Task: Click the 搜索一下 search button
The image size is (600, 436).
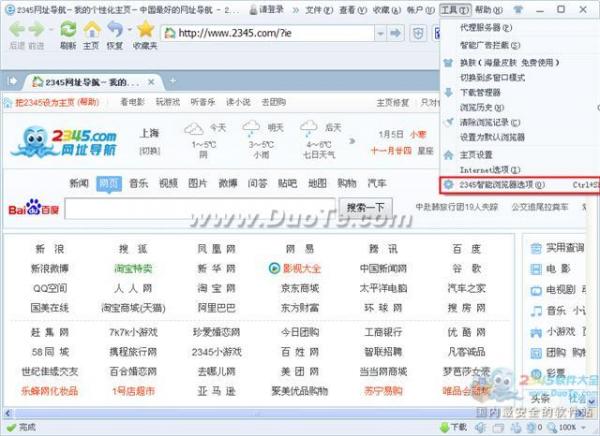Action: pos(365,208)
